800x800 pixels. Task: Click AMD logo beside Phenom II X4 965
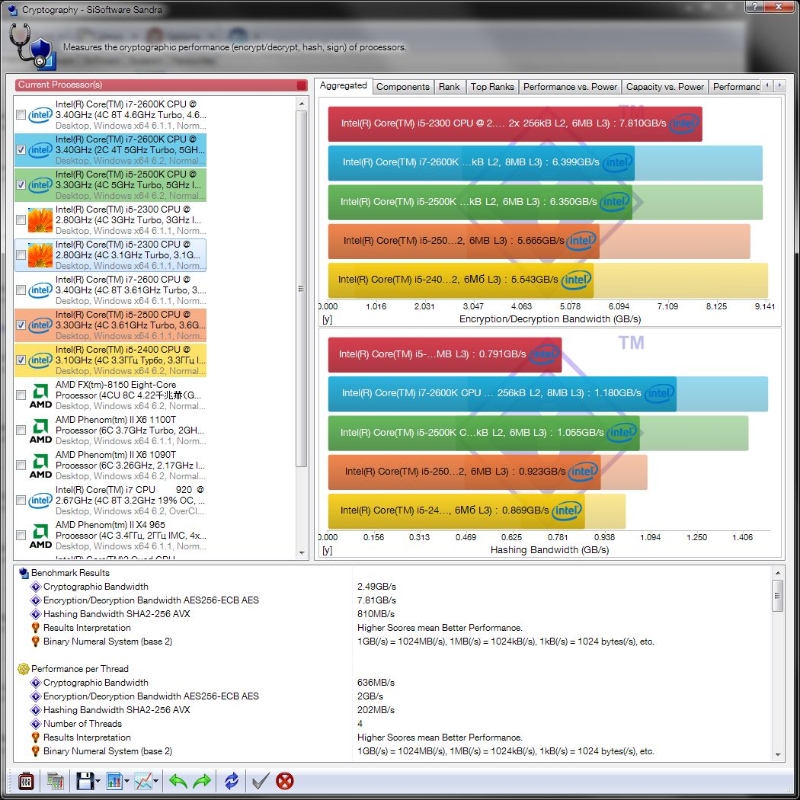(41, 536)
